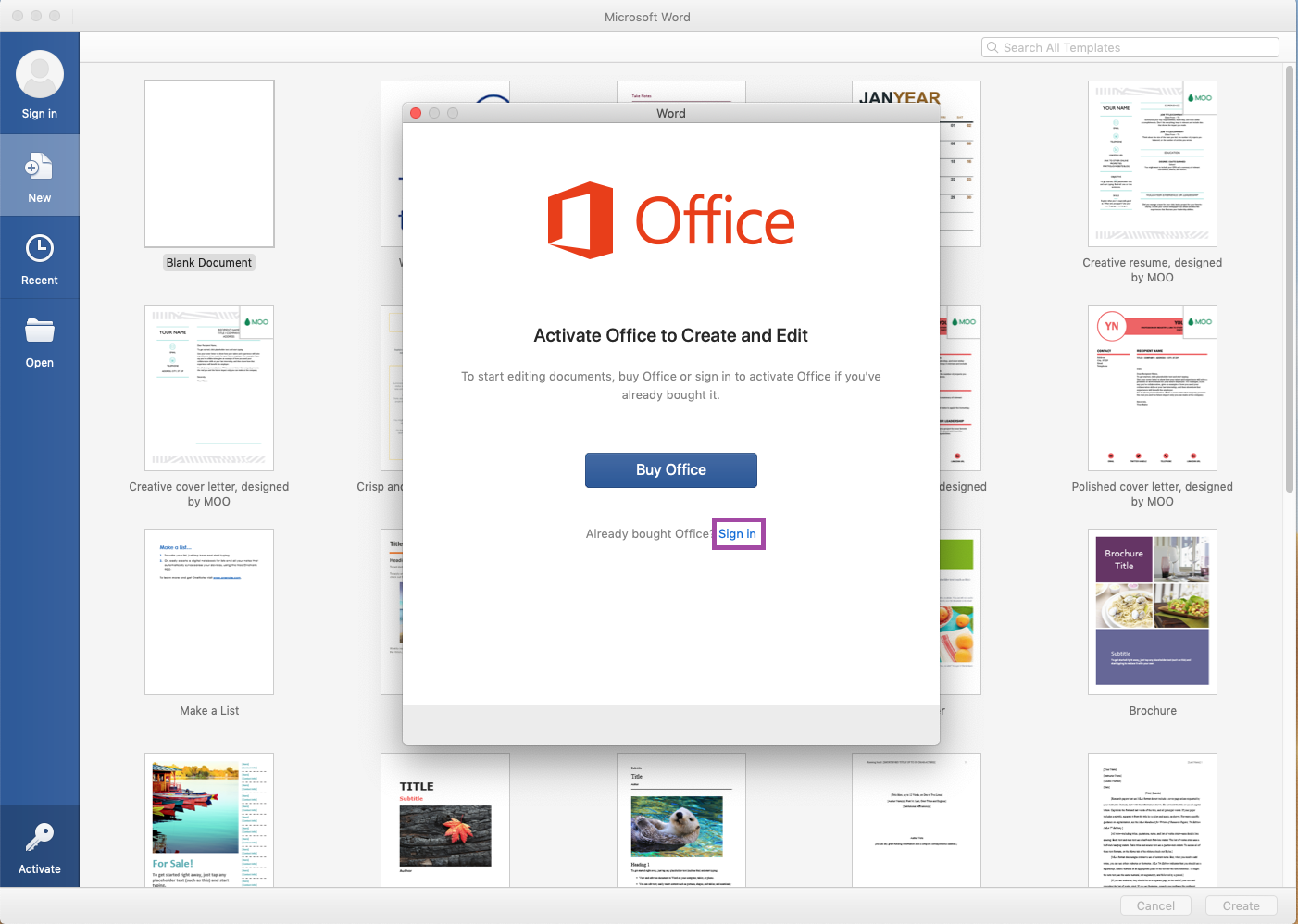1298x924 pixels.
Task: Select the JANYEAR calendar template
Action: pyautogui.click(x=960, y=164)
